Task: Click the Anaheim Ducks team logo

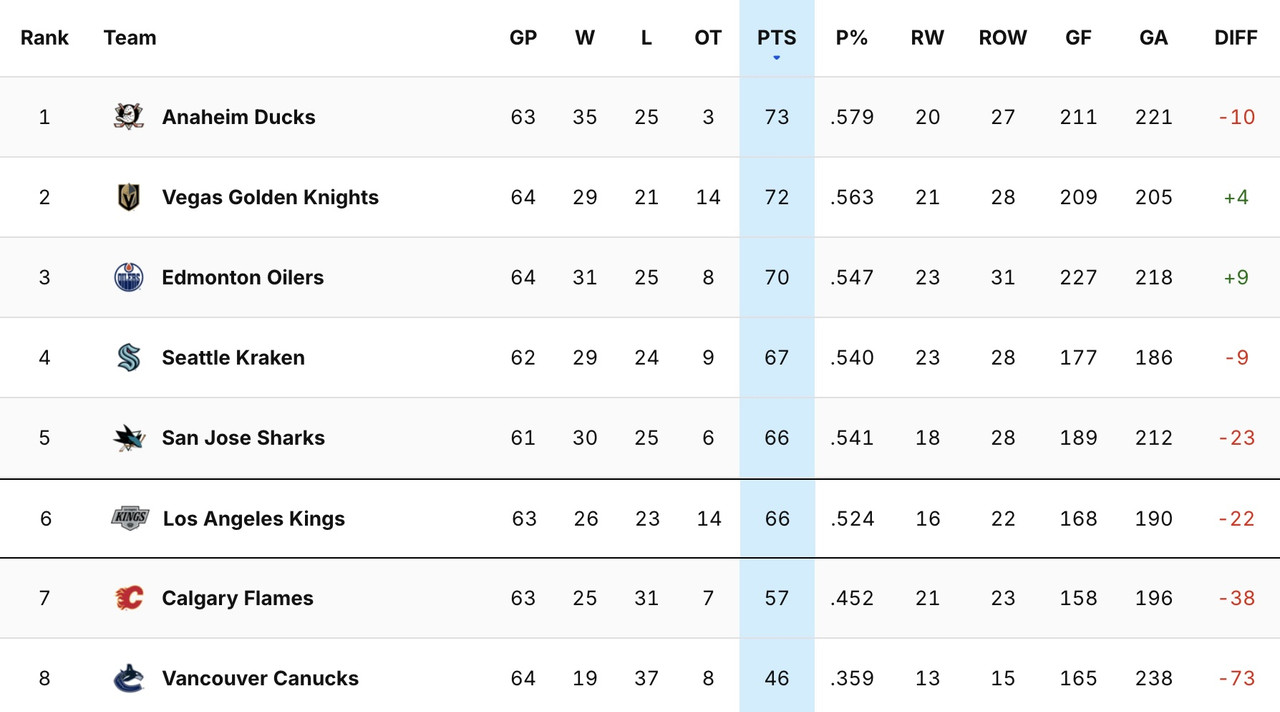Action: (x=129, y=116)
